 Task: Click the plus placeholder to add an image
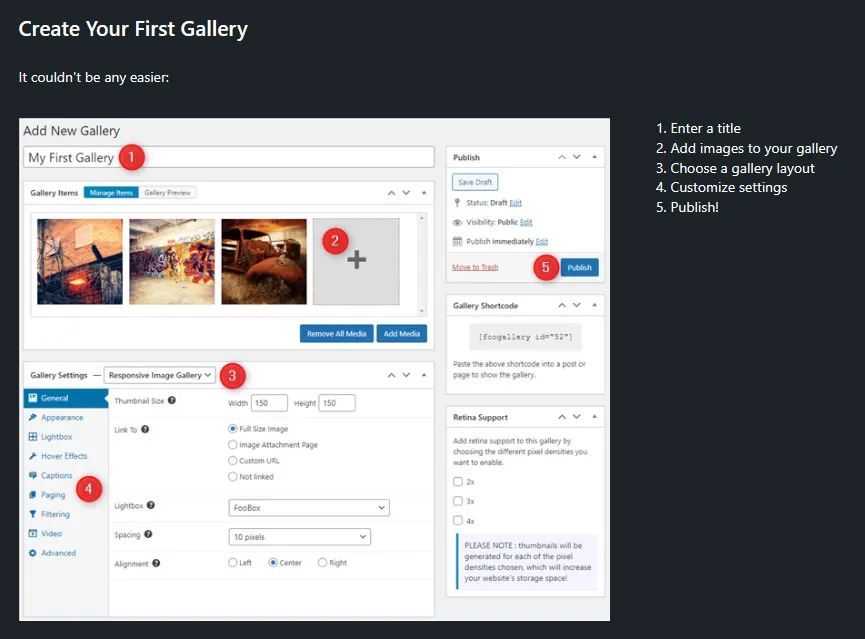(x=356, y=261)
